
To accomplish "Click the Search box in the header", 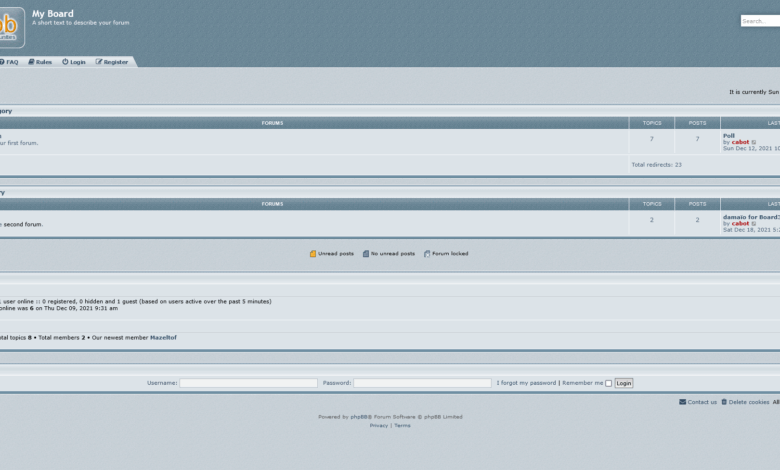I will [759, 21].
